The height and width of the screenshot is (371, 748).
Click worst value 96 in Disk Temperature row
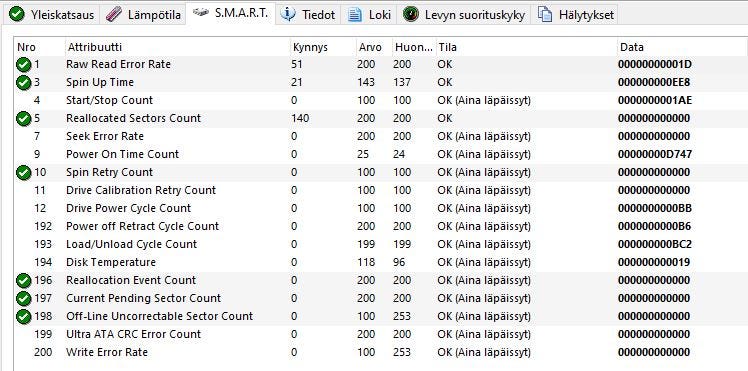coord(399,262)
